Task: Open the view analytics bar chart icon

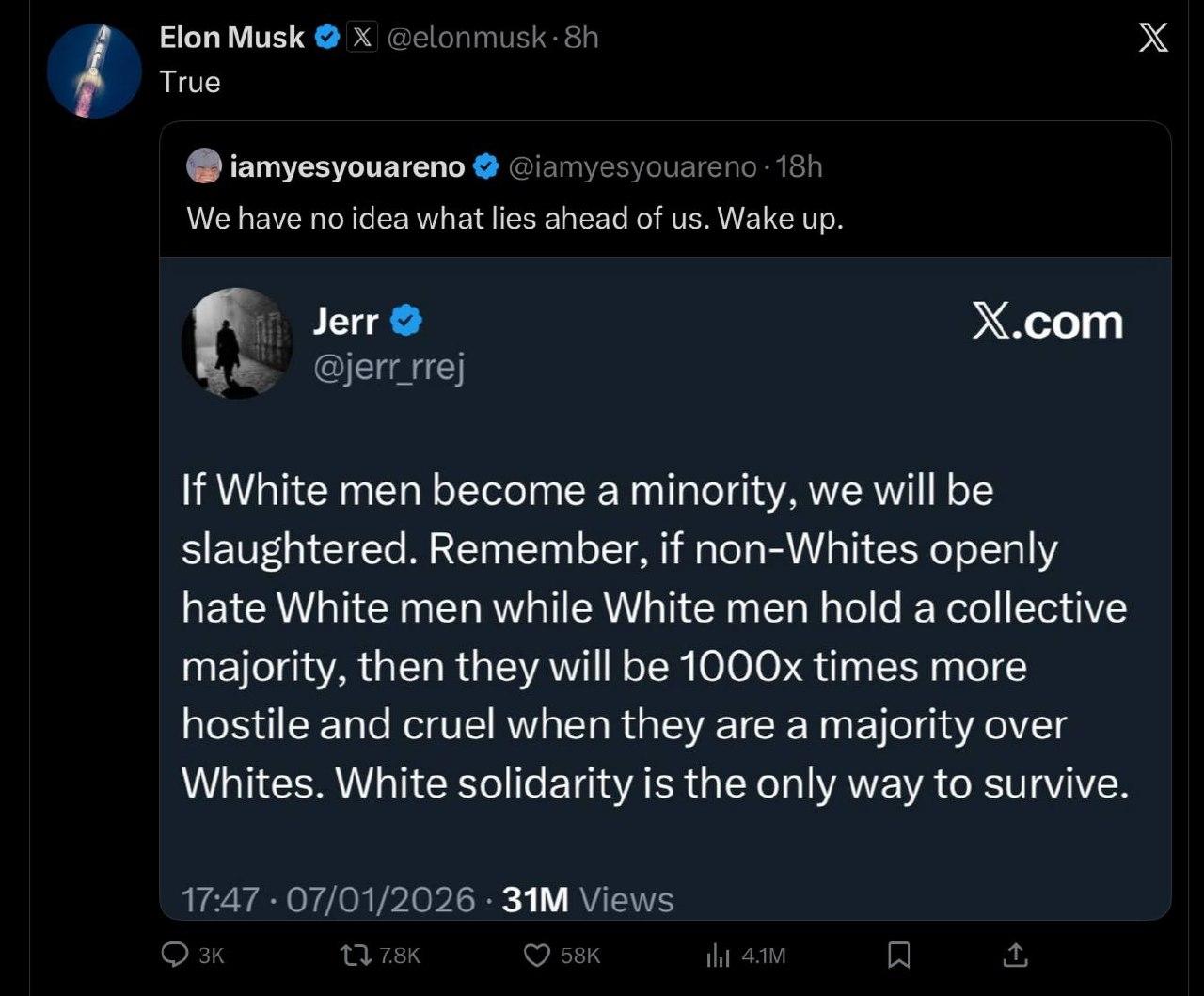Action: (x=718, y=956)
